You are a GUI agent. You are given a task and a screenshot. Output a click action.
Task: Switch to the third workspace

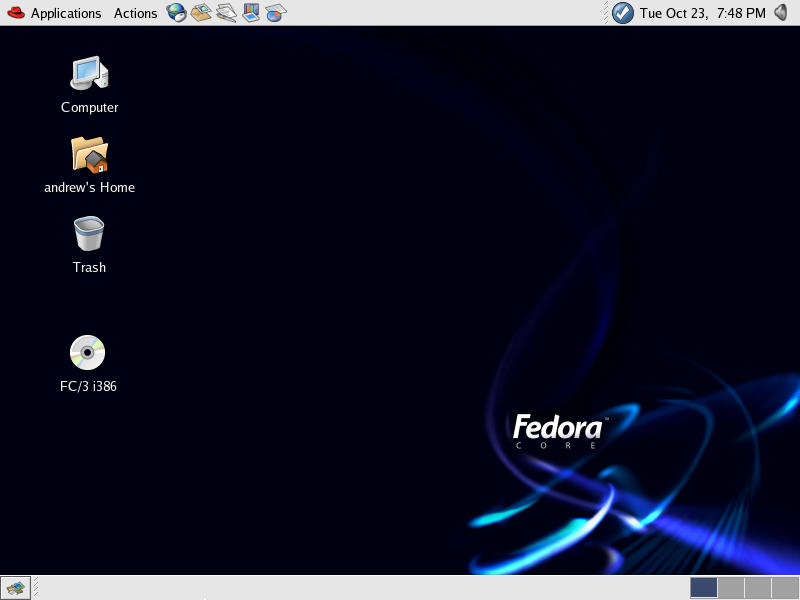coord(758,588)
